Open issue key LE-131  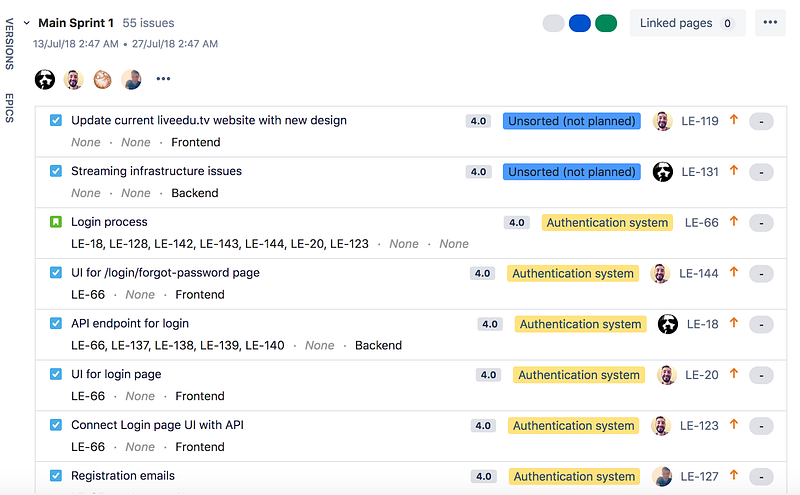[700, 172]
